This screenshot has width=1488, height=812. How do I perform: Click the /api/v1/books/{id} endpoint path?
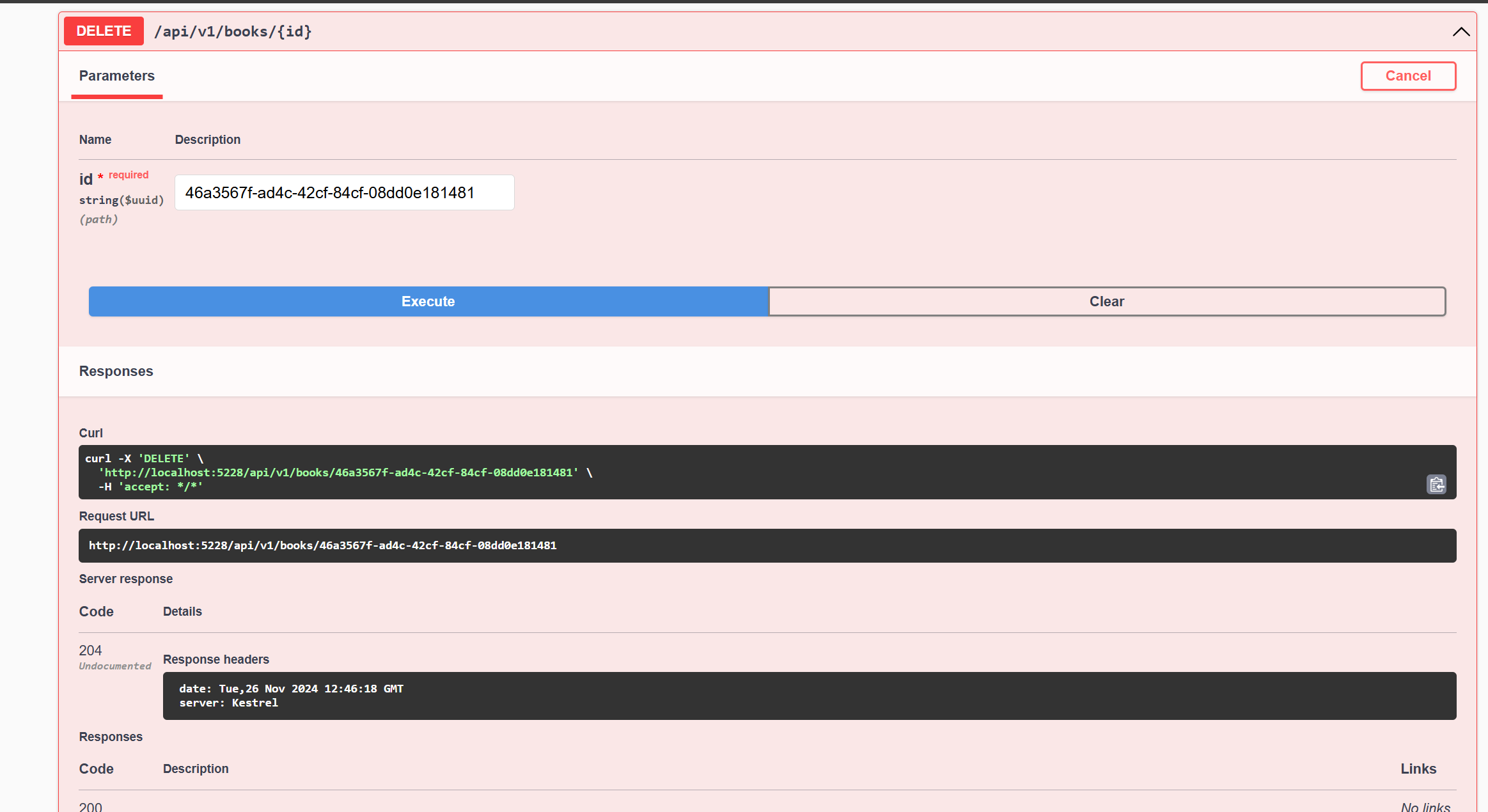pyautogui.click(x=233, y=31)
